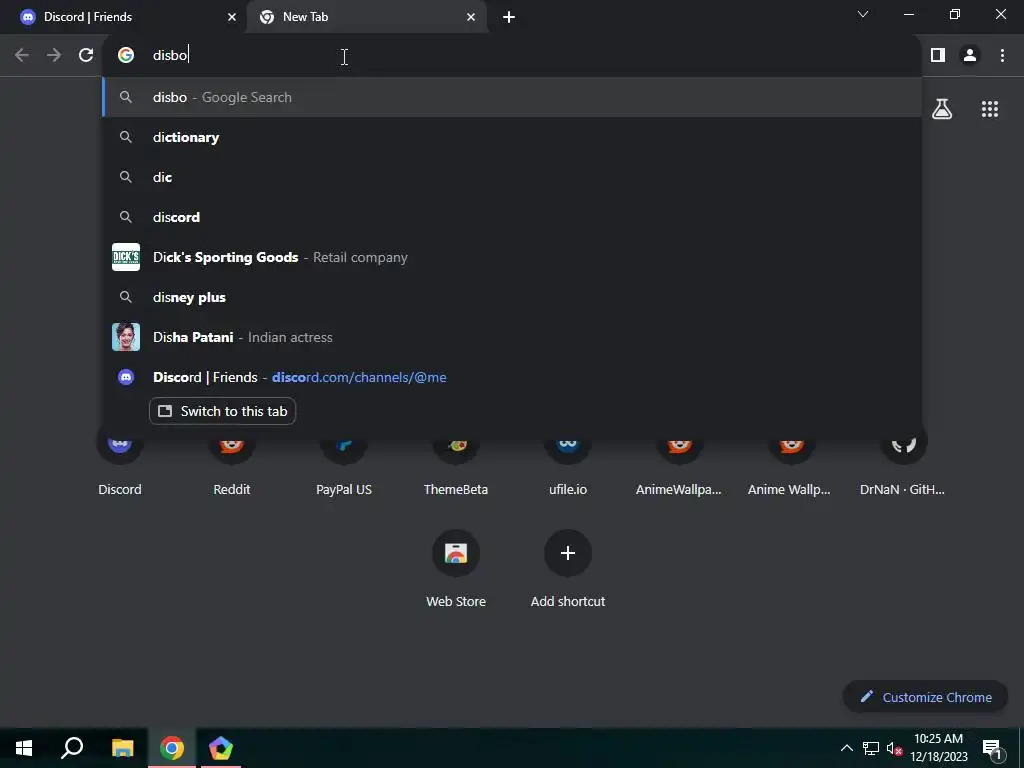Click the Chrome taskbar icon
The height and width of the screenshot is (768, 1024).
172,748
